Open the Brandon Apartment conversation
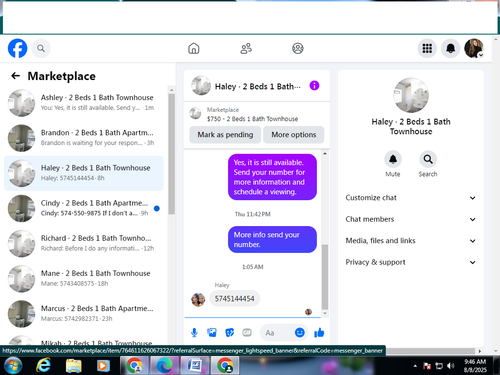This screenshot has width=500, height=375. click(84, 138)
